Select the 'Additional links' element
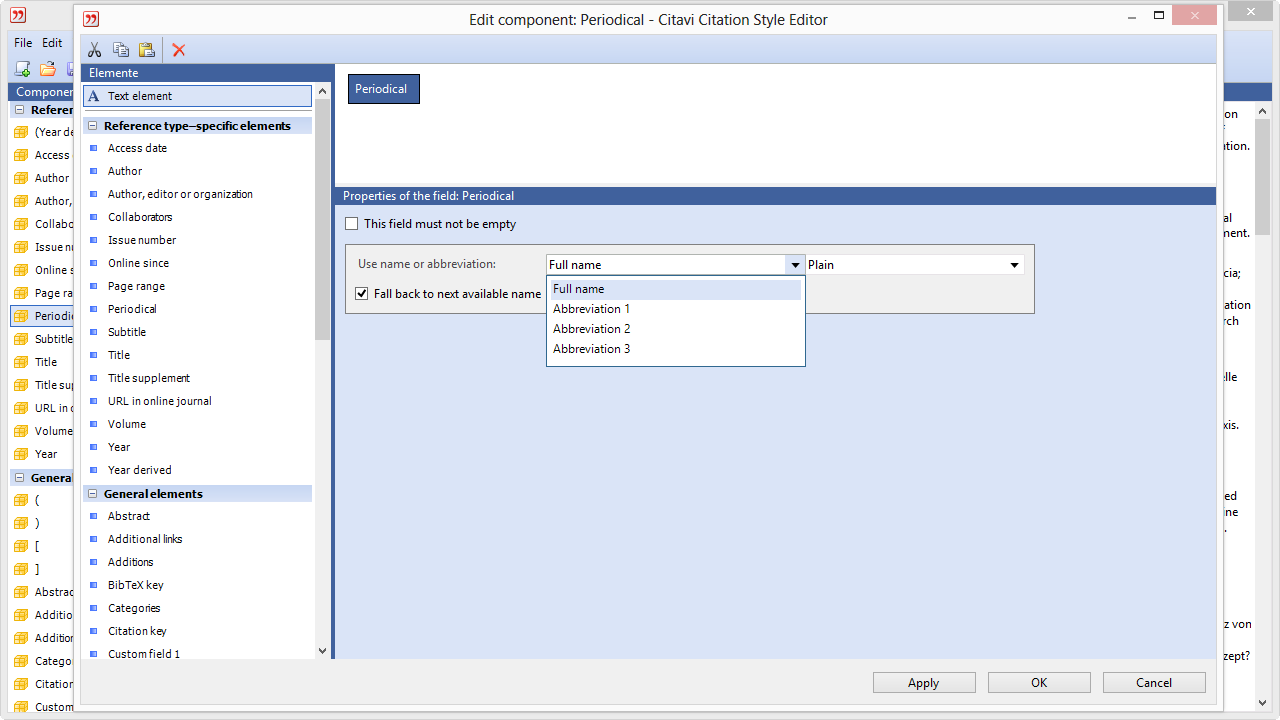The width and height of the screenshot is (1280, 720). (x=145, y=539)
